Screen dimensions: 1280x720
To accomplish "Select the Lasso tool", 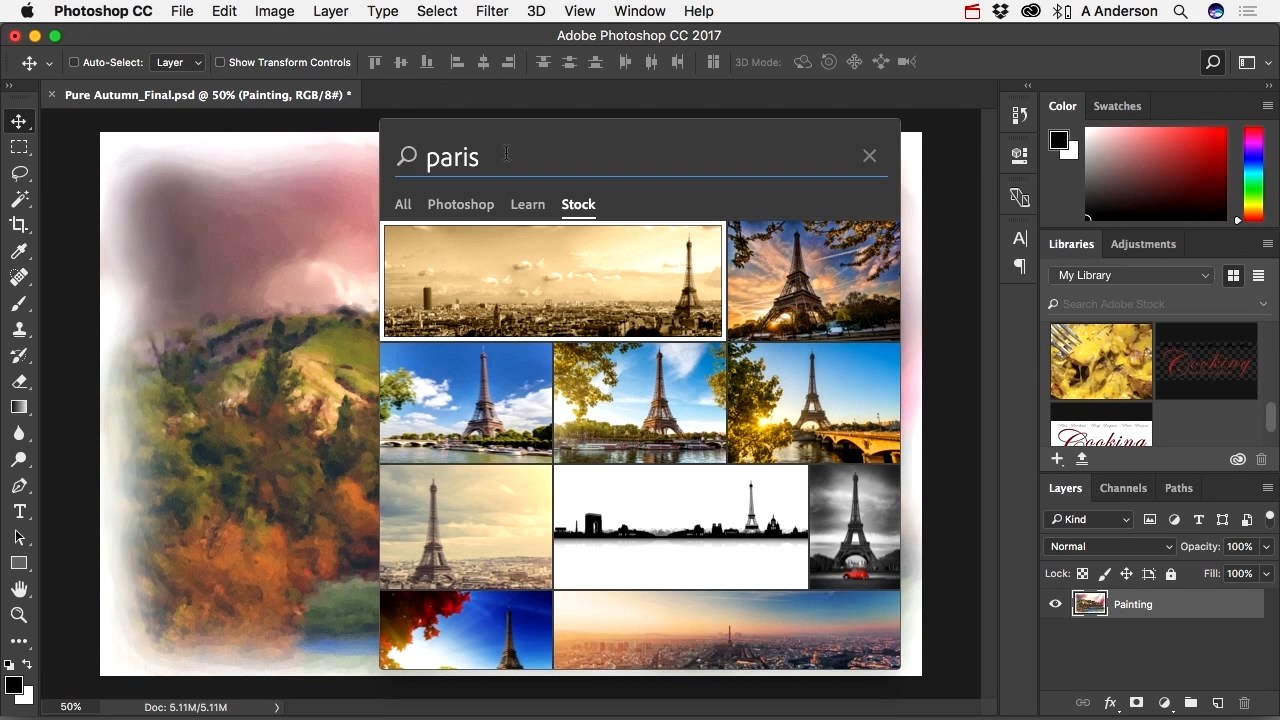I will coord(19,173).
